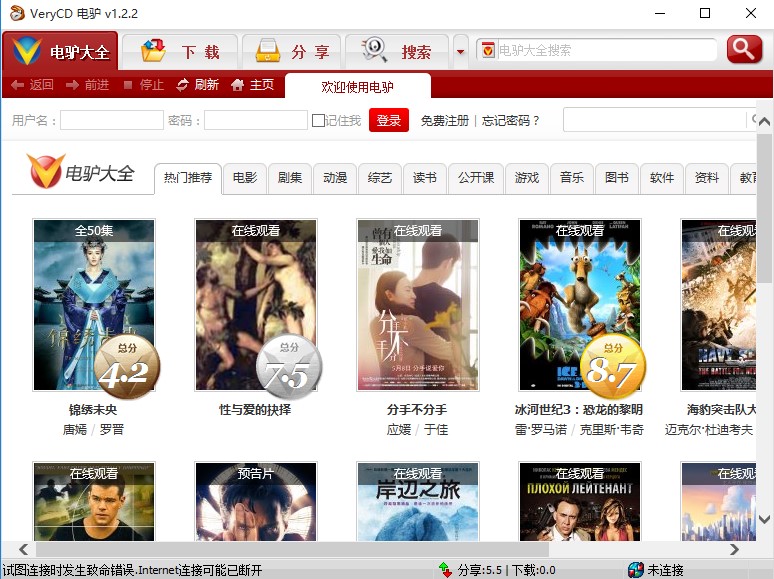The width and height of the screenshot is (774, 579).
Task: Open the ПЛОХОЙ ЛЕЙТЕНАНТ poster thumbnail
Action: [x=580, y=502]
